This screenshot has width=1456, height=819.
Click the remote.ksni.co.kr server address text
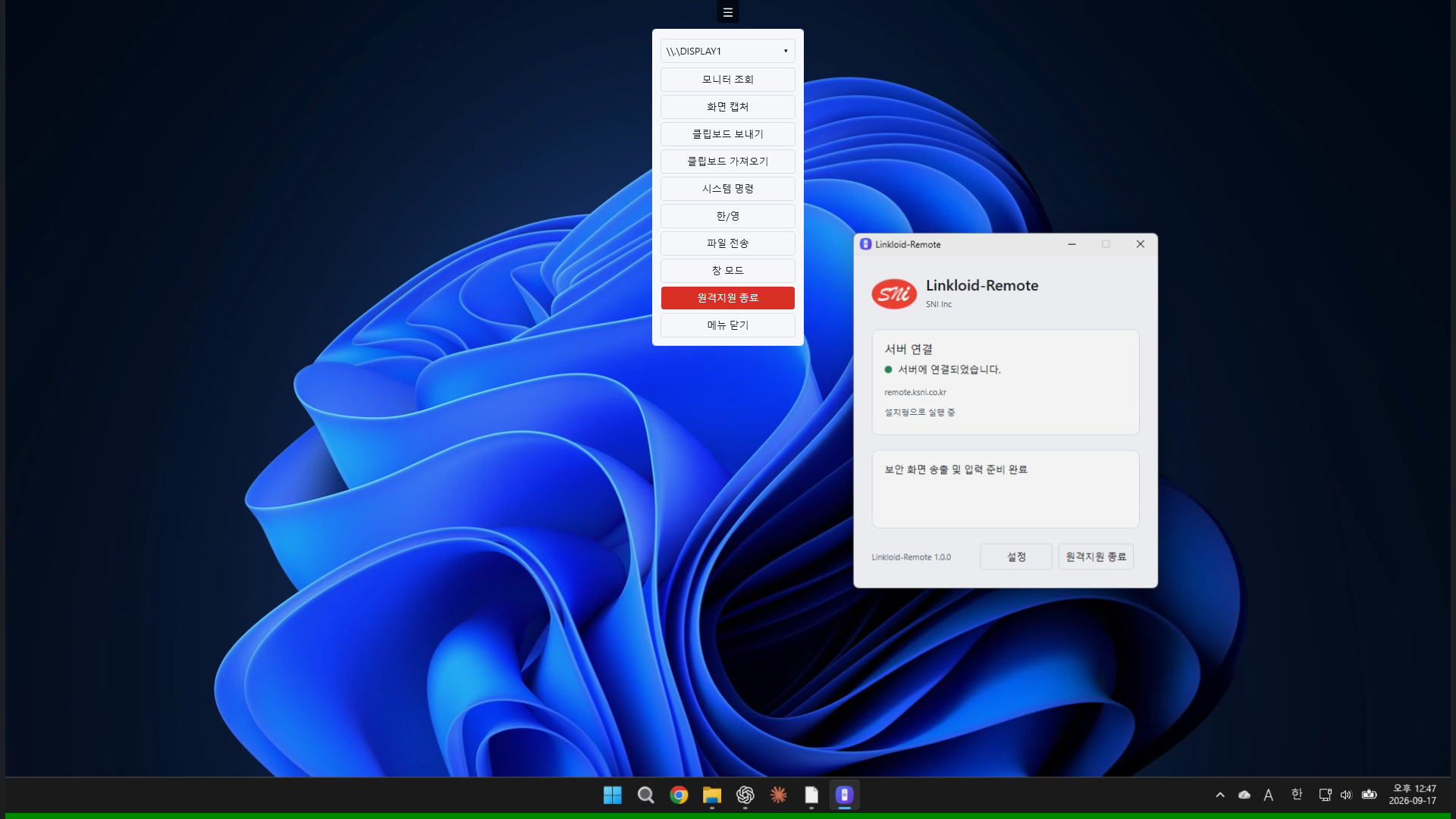pos(915,392)
